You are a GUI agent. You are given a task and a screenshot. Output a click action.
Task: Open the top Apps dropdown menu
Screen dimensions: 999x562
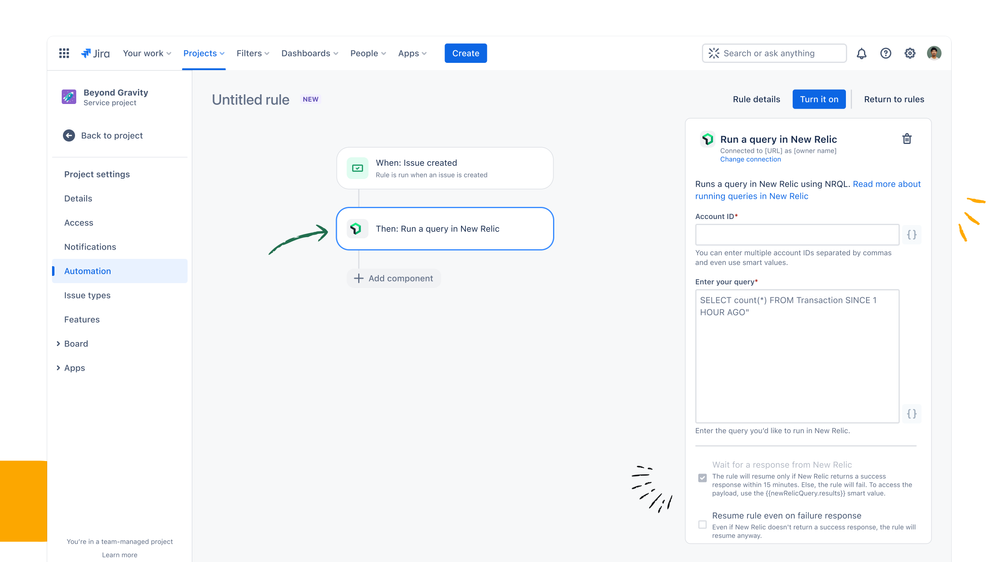click(x=412, y=54)
